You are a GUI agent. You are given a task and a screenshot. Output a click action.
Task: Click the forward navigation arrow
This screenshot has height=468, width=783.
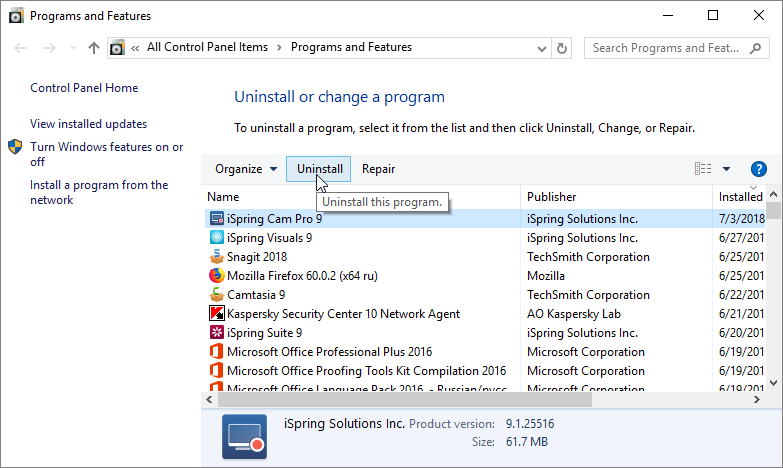(x=49, y=48)
